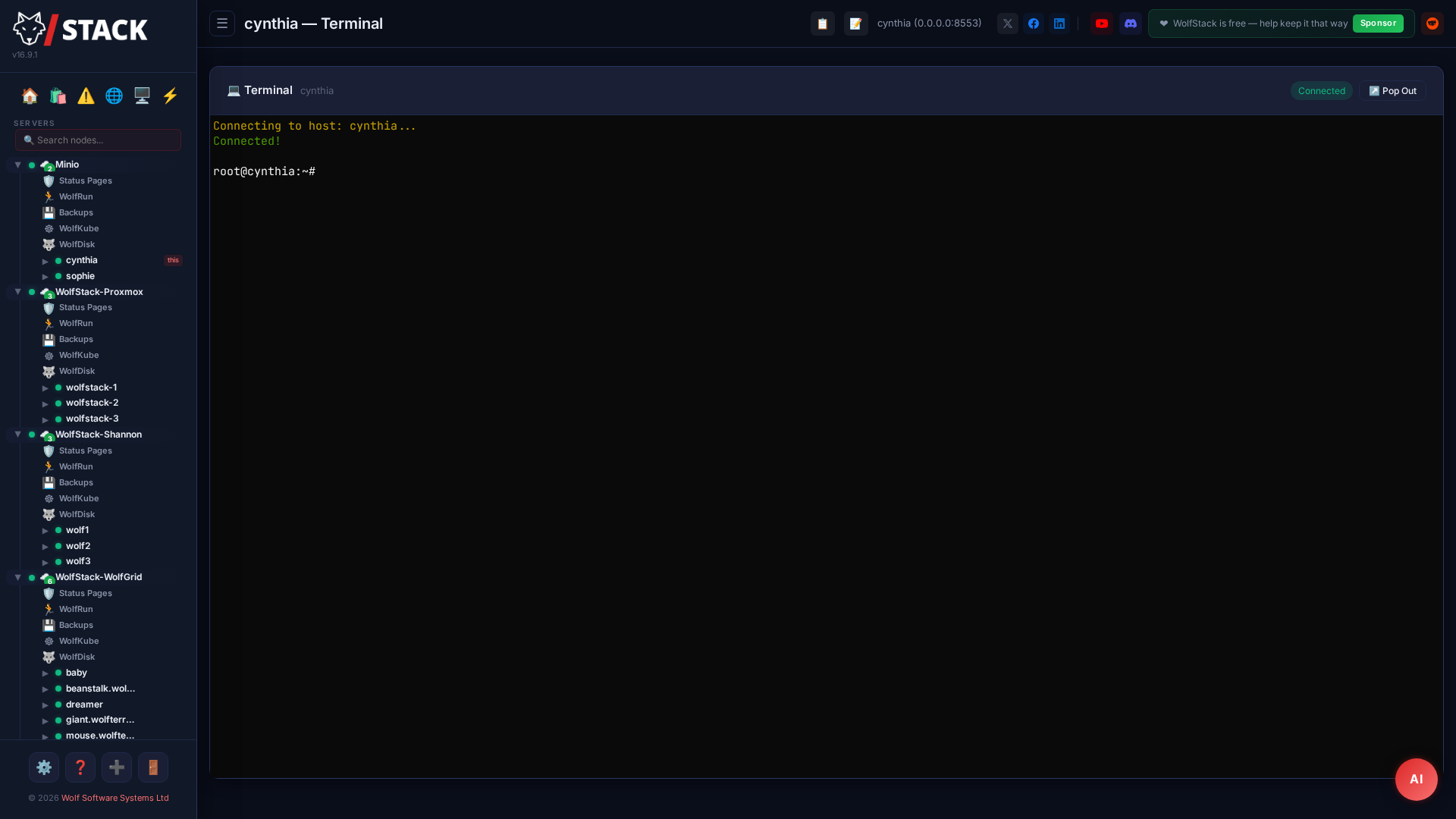Select the wolf1 node
Screen dimensions: 1456x819
[77, 530]
